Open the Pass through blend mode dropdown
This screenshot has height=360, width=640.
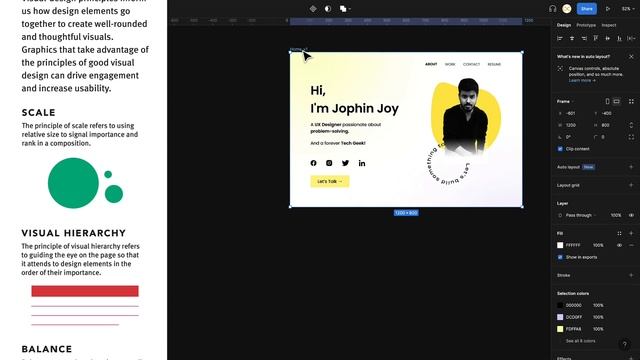(580, 215)
